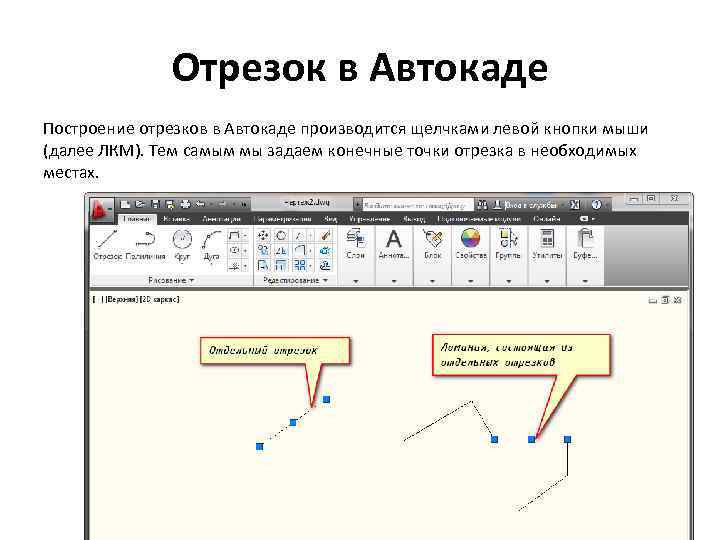The image size is (720, 540).
Task: Expand the arrow below Блок panel
Action: (x=432, y=281)
